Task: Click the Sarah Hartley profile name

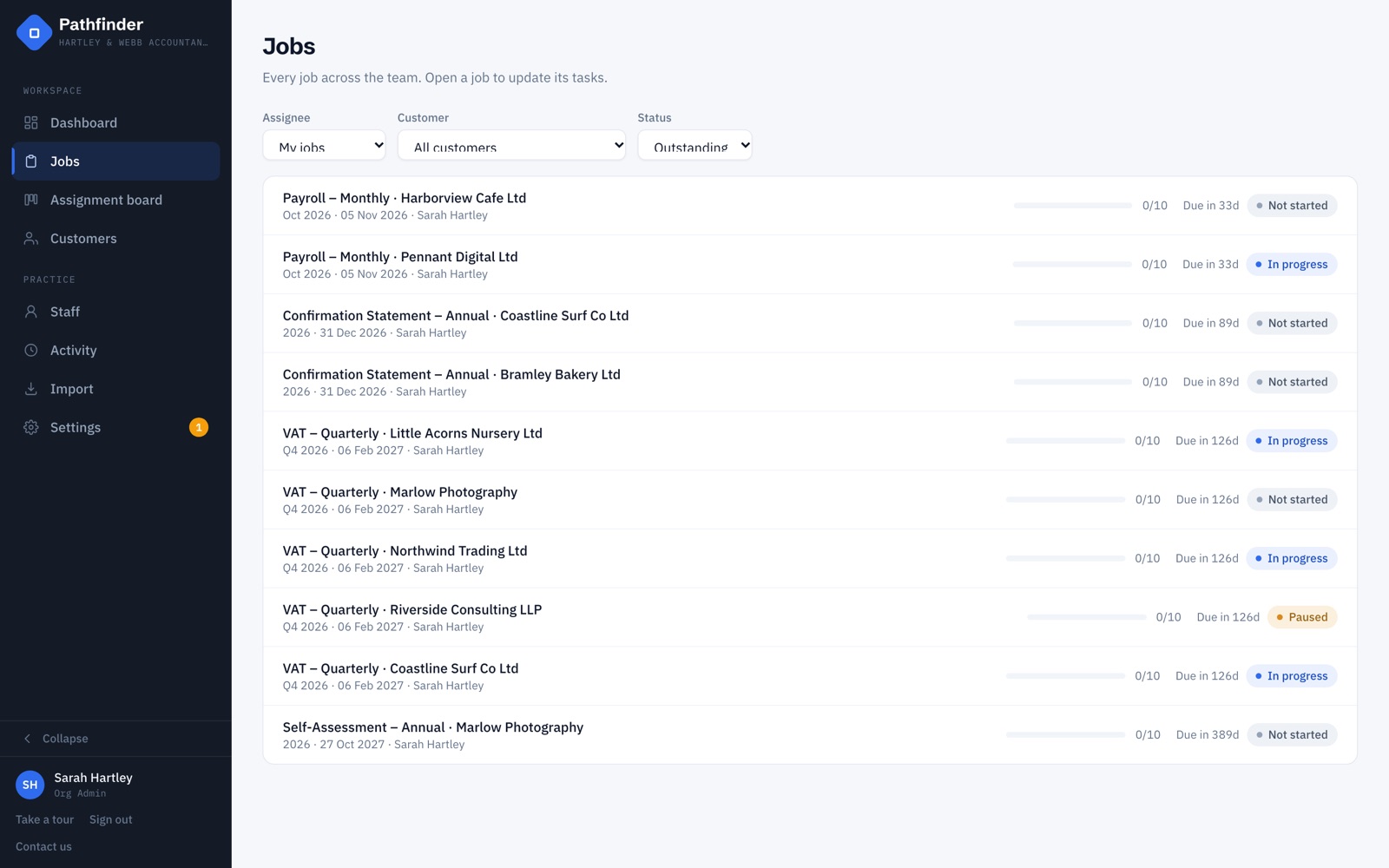Action: [93, 778]
